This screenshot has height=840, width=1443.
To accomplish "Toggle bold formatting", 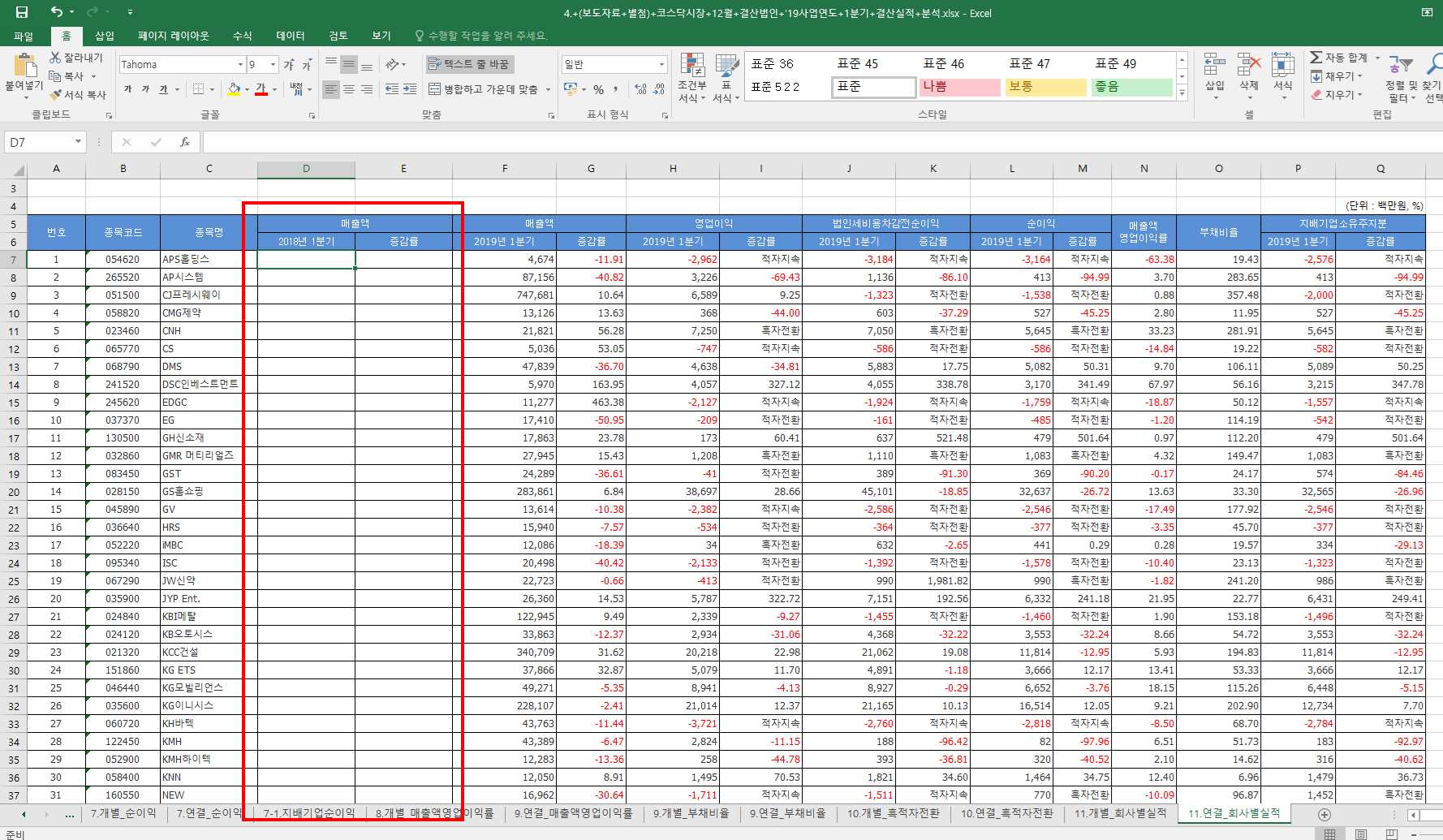I will coord(127,89).
